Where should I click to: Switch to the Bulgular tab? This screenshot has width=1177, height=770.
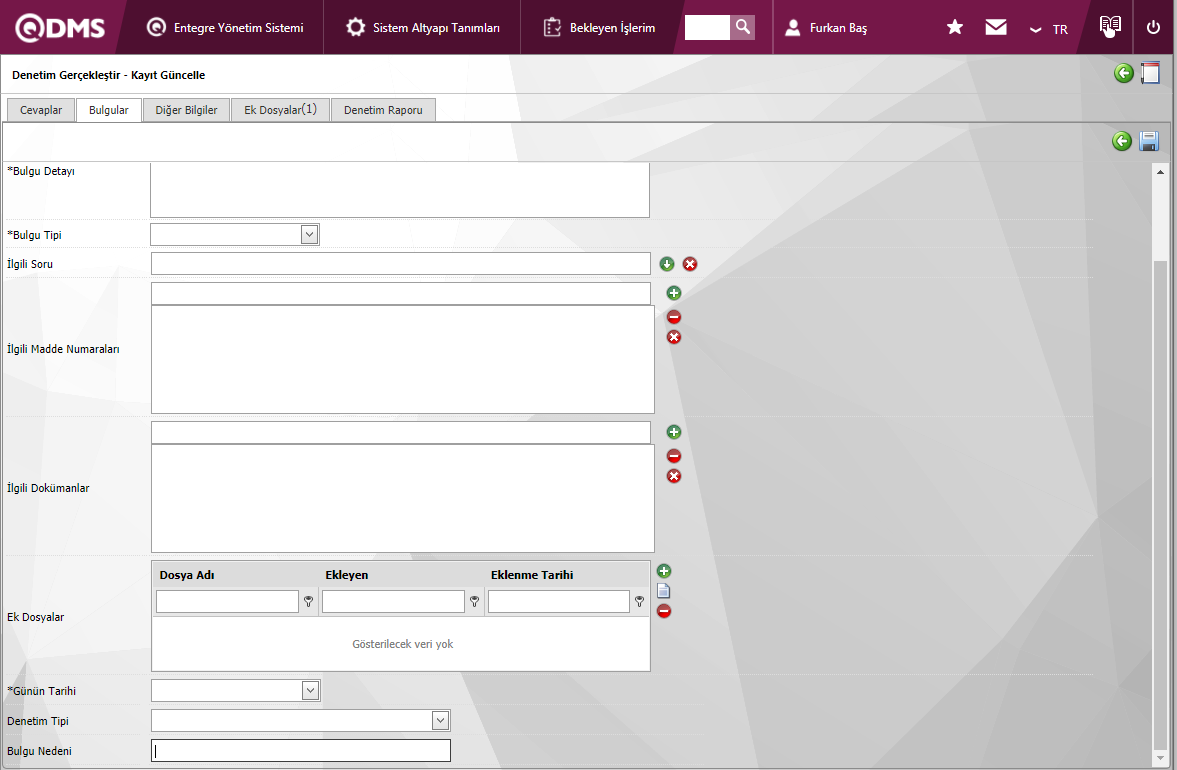point(109,110)
